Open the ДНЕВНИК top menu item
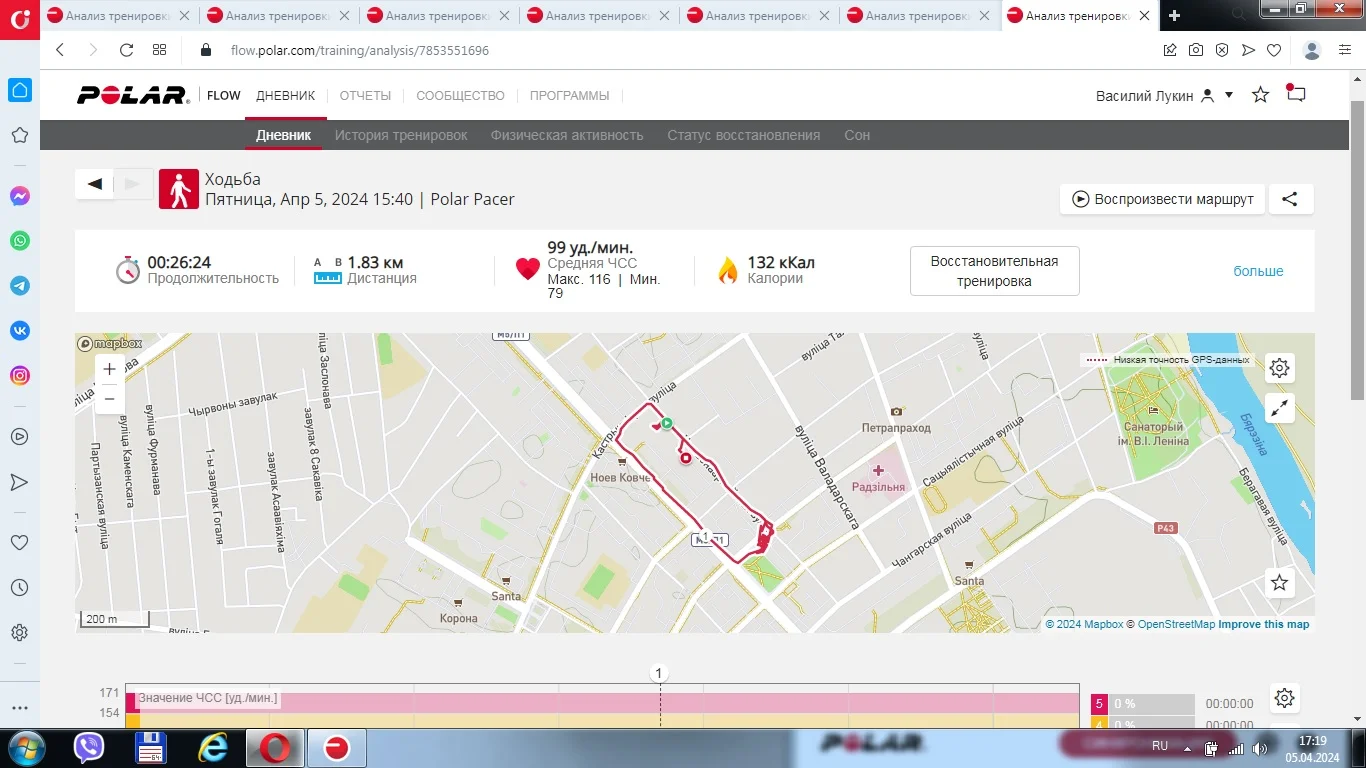The width and height of the screenshot is (1366, 768). 285,96
